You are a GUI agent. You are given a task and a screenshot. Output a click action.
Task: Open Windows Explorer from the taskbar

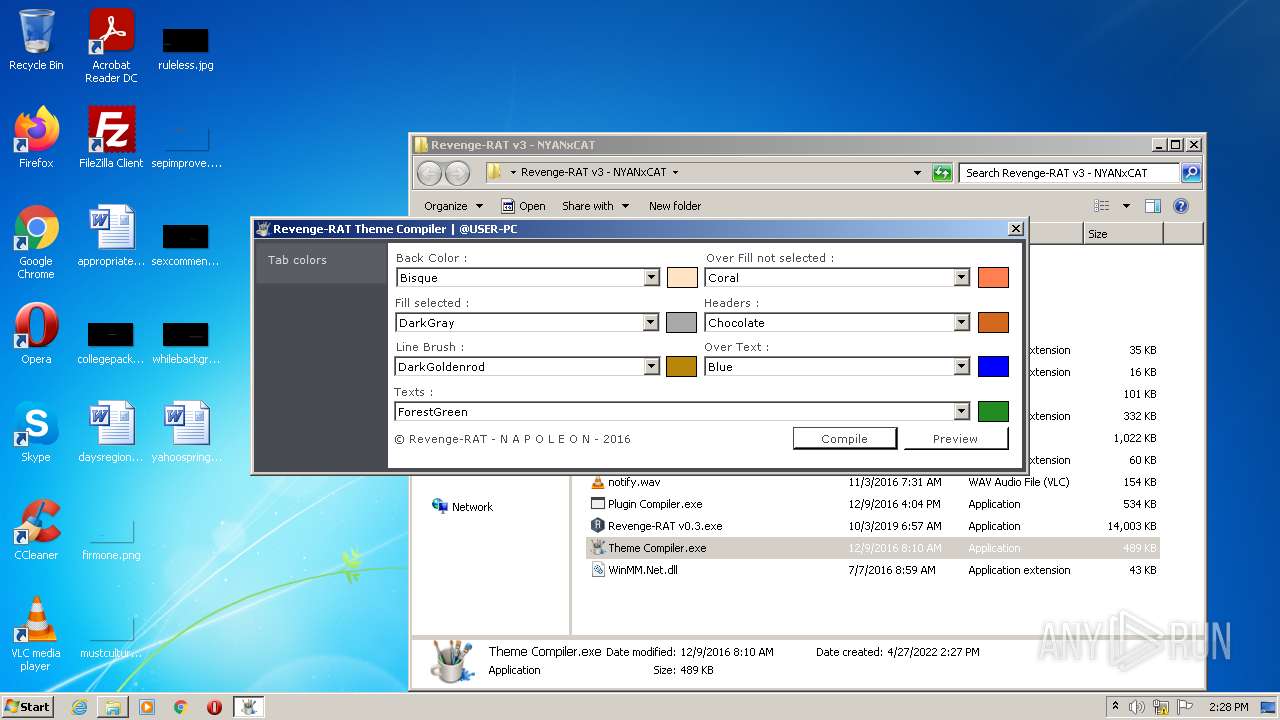point(113,707)
